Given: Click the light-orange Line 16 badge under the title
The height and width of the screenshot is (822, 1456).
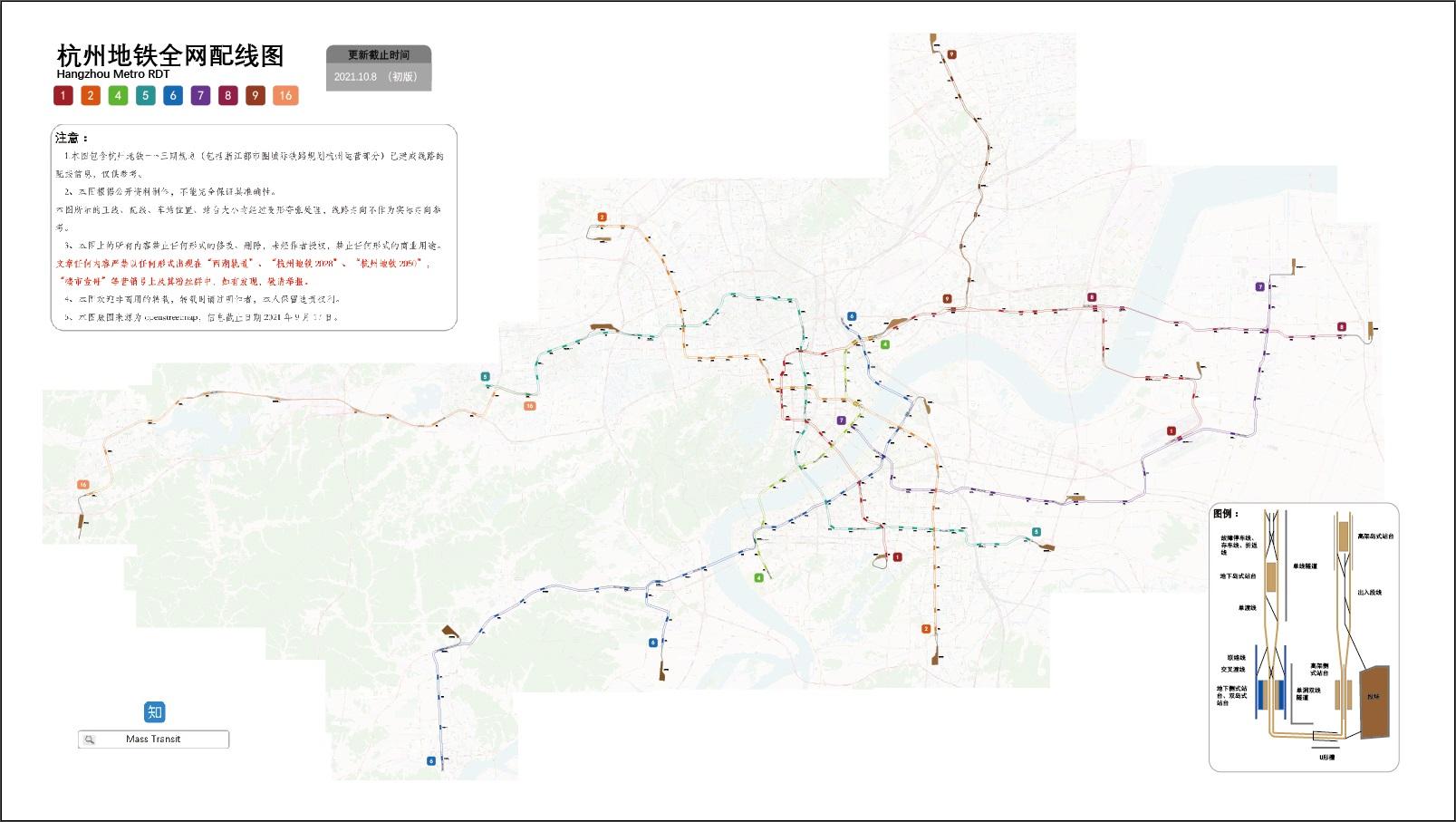Looking at the screenshot, I should [x=285, y=95].
